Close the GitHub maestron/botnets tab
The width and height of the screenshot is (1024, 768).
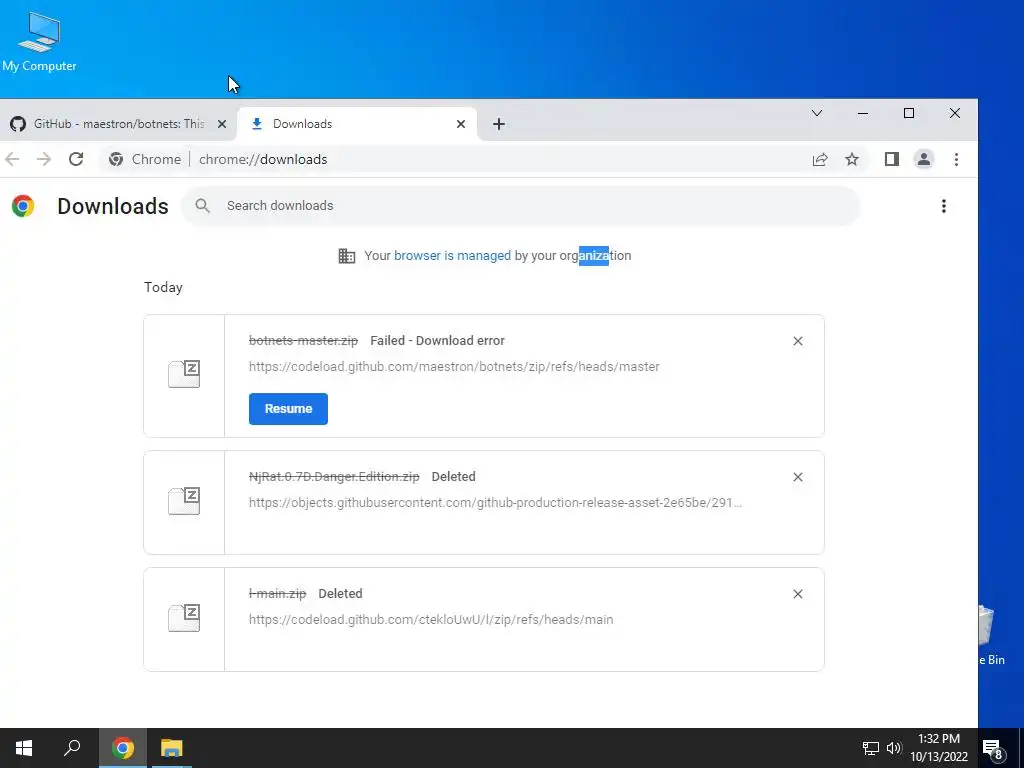(x=222, y=124)
